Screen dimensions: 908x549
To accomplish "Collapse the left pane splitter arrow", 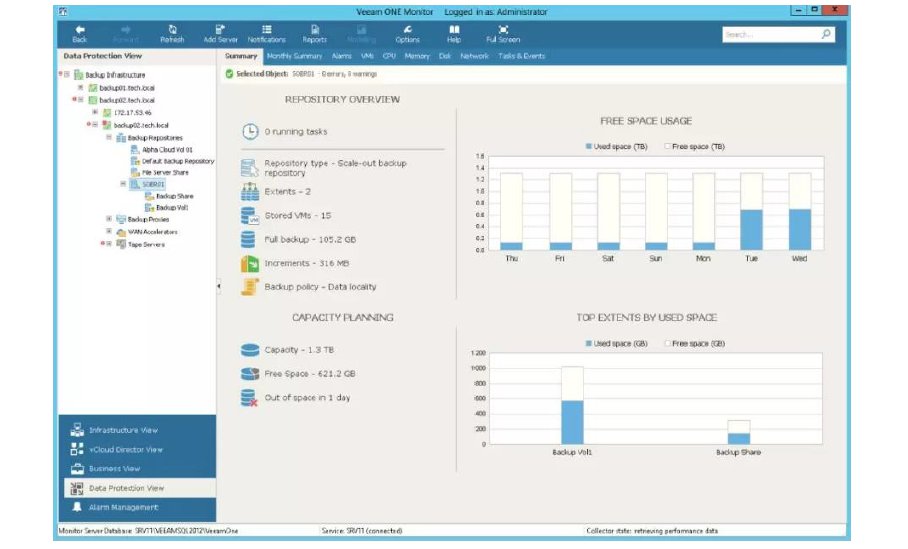I will 218,286.
